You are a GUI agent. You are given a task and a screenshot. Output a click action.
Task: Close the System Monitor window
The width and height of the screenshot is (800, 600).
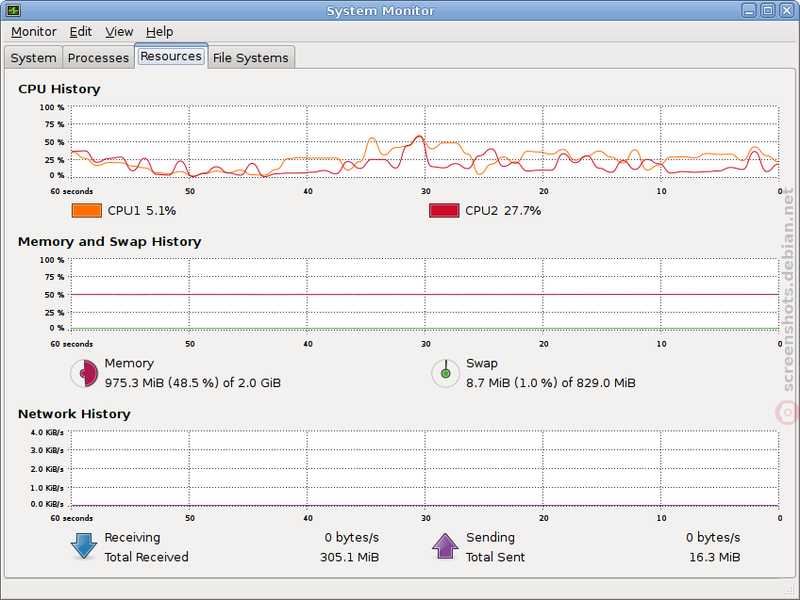coord(787,10)
